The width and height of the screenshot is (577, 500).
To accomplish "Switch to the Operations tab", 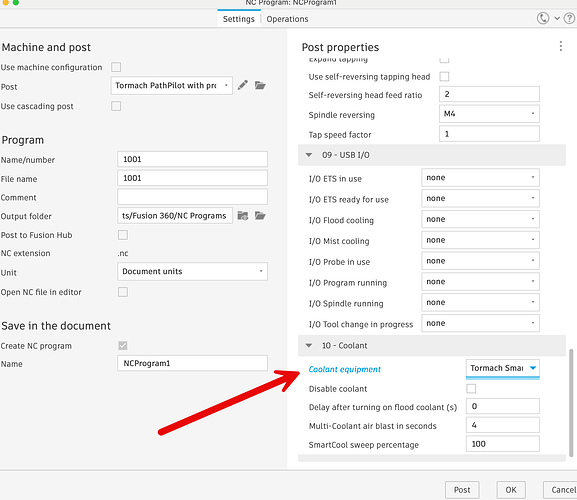I will (287, 19).
